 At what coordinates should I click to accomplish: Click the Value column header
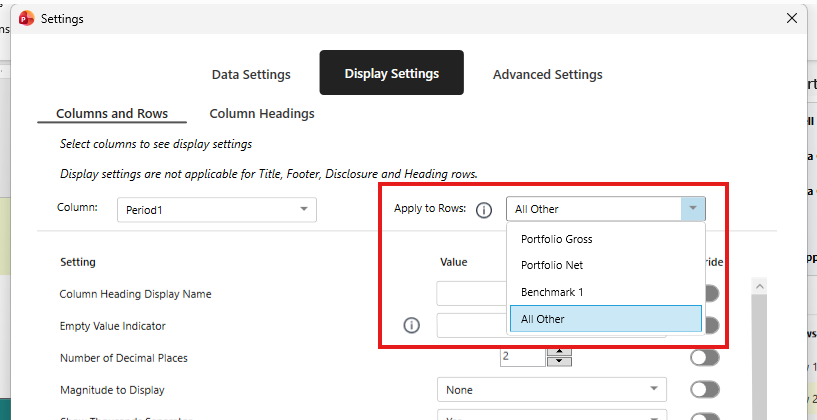[x=453, y=262]
